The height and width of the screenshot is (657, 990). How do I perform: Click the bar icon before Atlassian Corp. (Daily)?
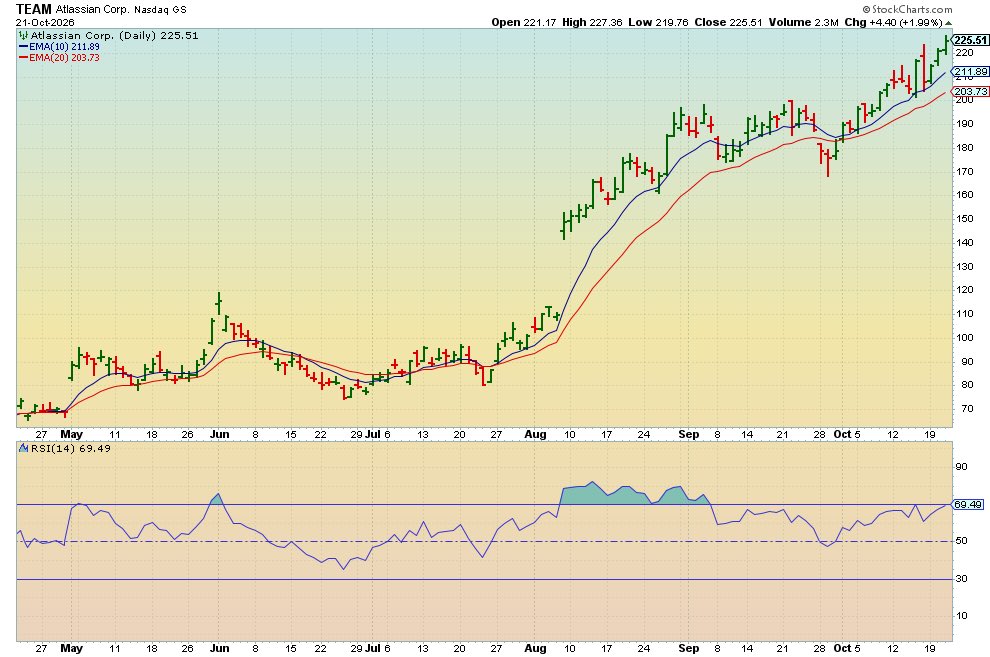click(23, 35)
